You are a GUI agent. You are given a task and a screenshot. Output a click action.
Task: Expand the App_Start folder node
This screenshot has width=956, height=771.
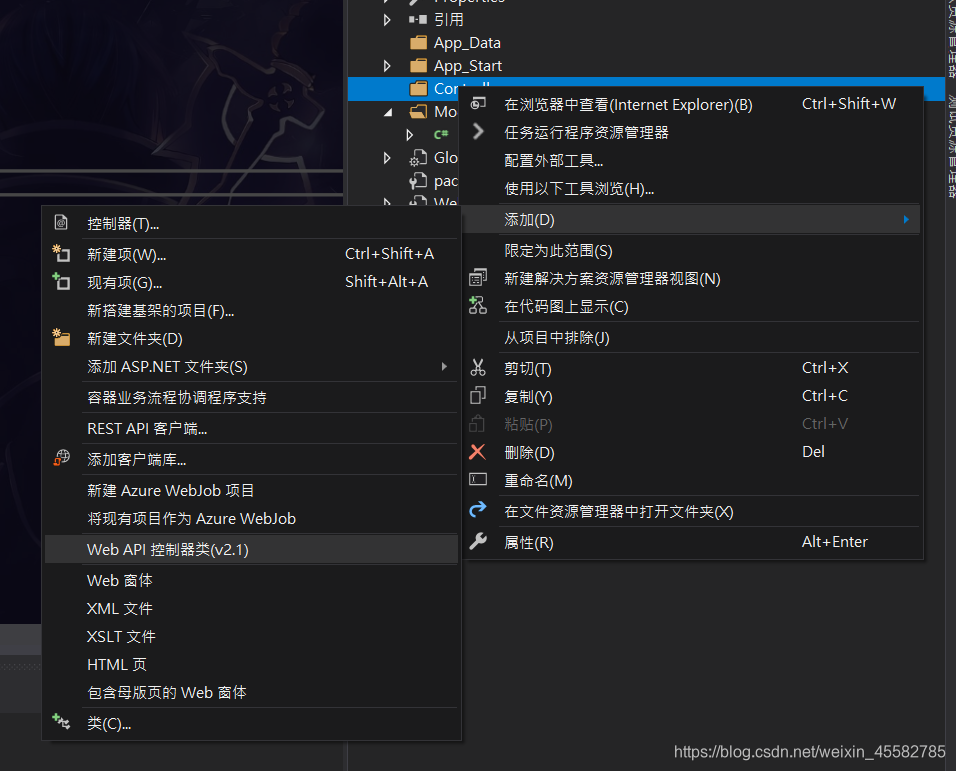point(387,65)
